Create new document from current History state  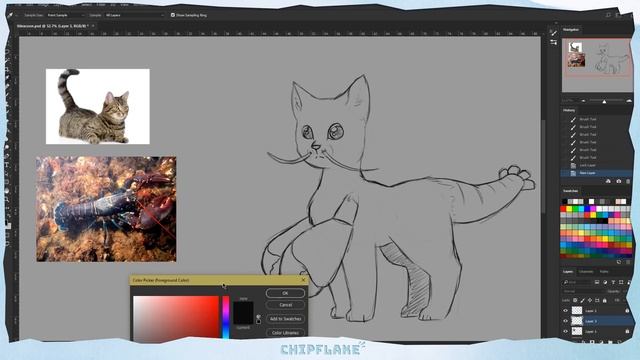(x=608, y=181)
